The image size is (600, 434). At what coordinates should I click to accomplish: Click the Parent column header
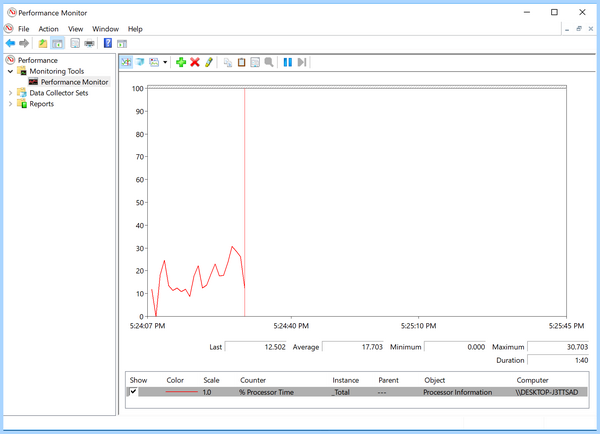[388, 380]
